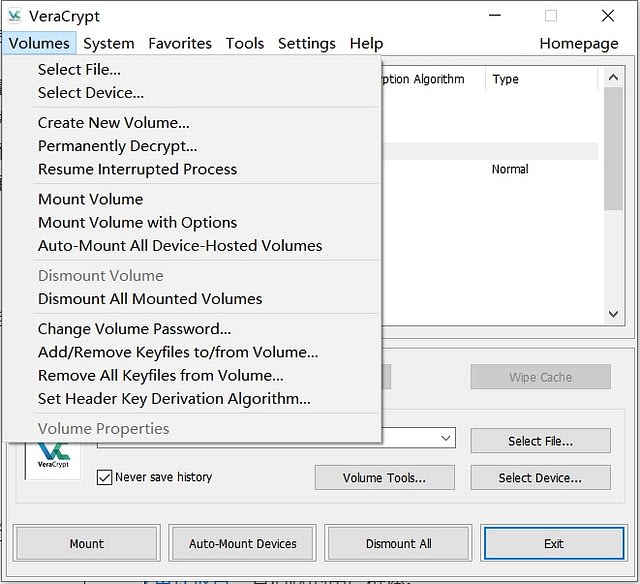Select Mount Volume menu entry

tap(192, 199)
